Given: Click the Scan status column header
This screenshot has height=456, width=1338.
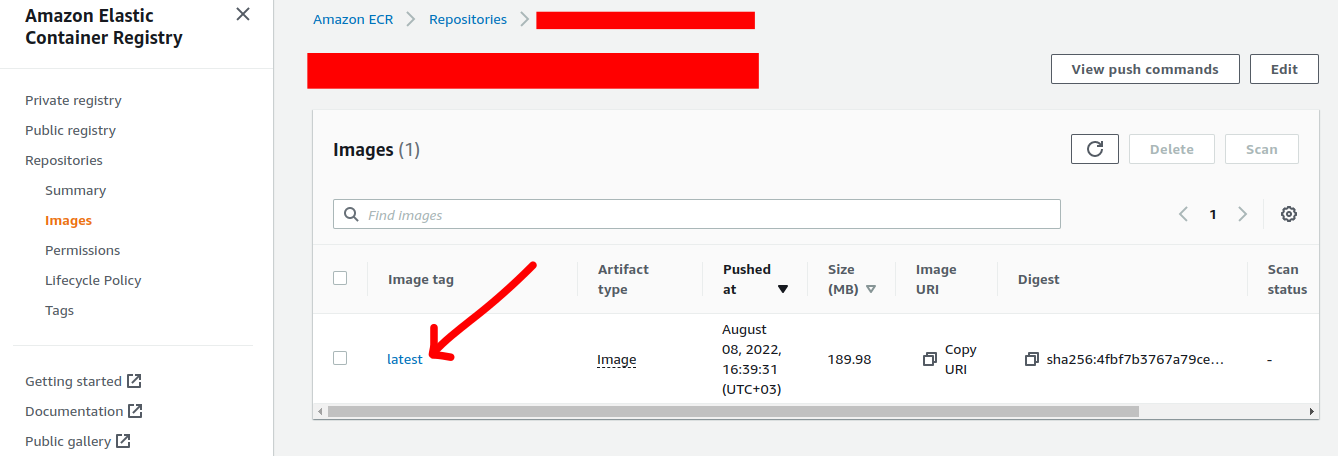Looking at the screenshot, I should [x=1287, y=279].
